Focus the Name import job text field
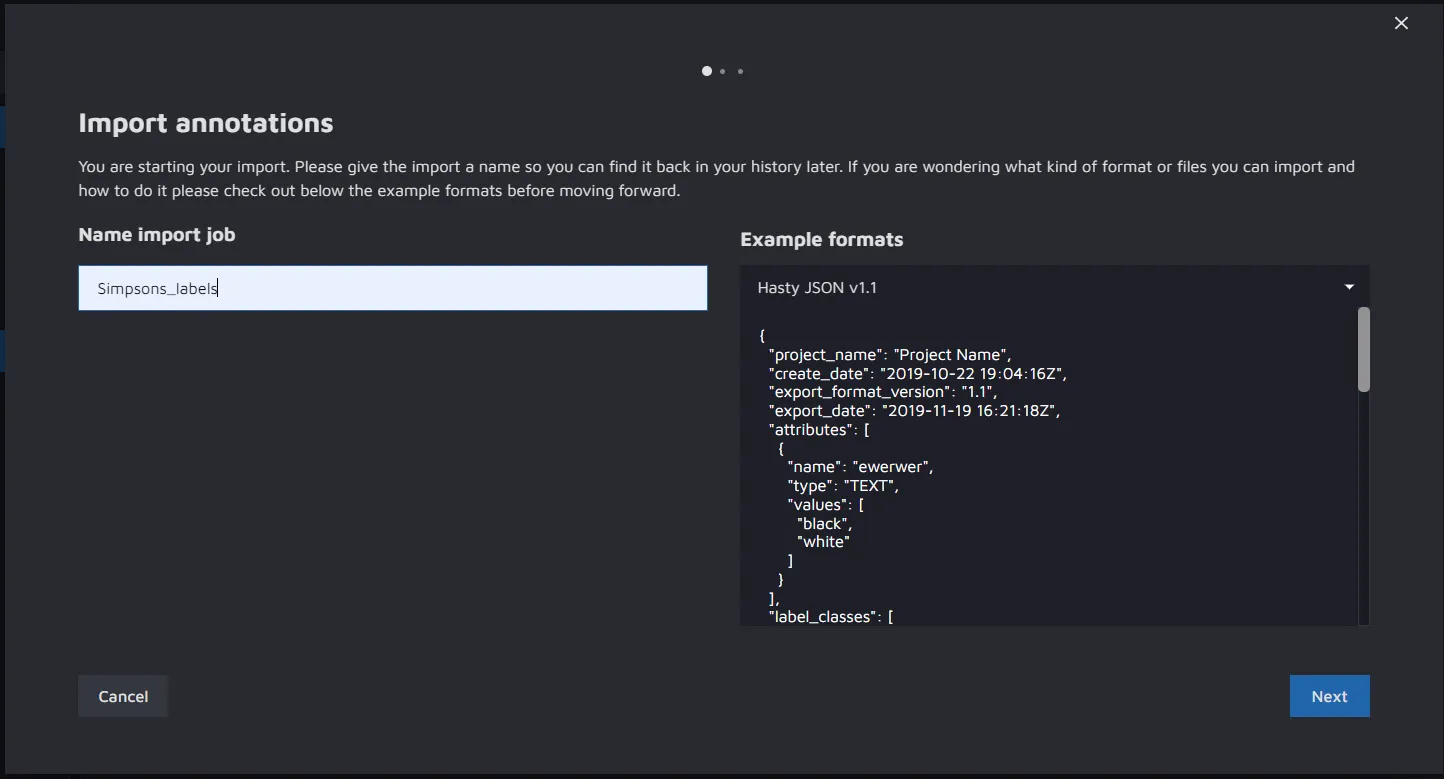1444x779 pixels. click(x=392, y=288)
